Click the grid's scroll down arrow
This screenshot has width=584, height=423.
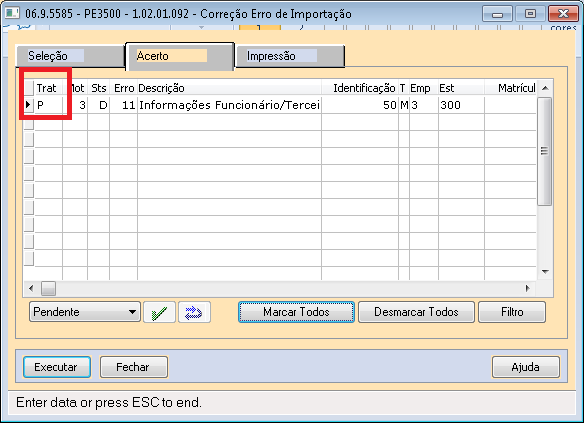tap(545, 272)
